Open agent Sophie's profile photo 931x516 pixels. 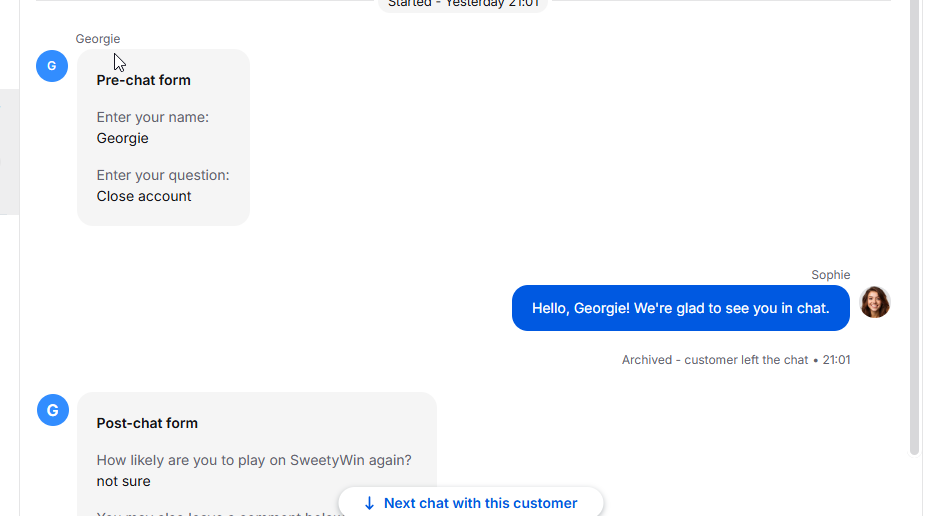coord(875,302)
